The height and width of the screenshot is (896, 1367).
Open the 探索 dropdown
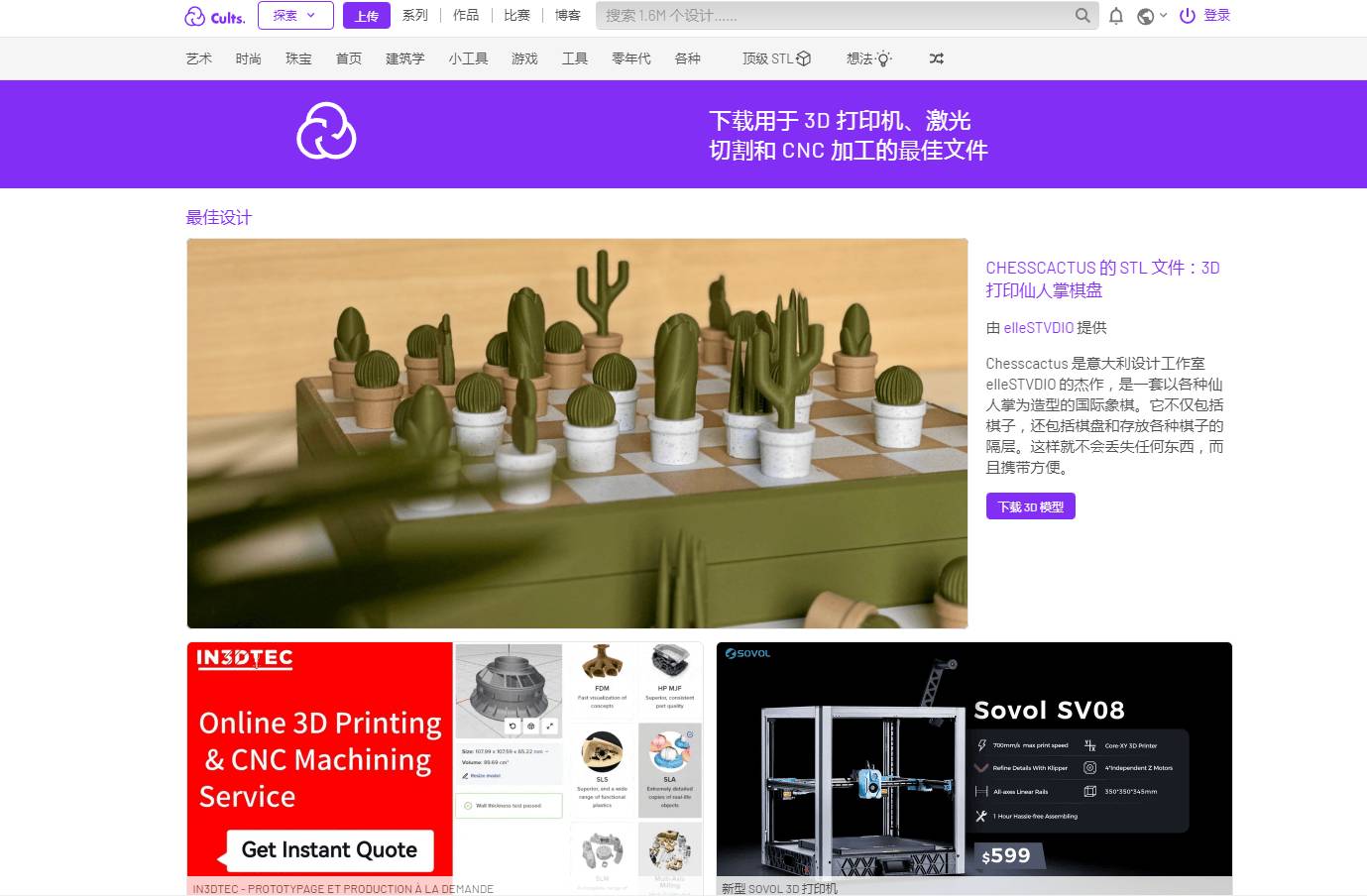pos(294,15)
